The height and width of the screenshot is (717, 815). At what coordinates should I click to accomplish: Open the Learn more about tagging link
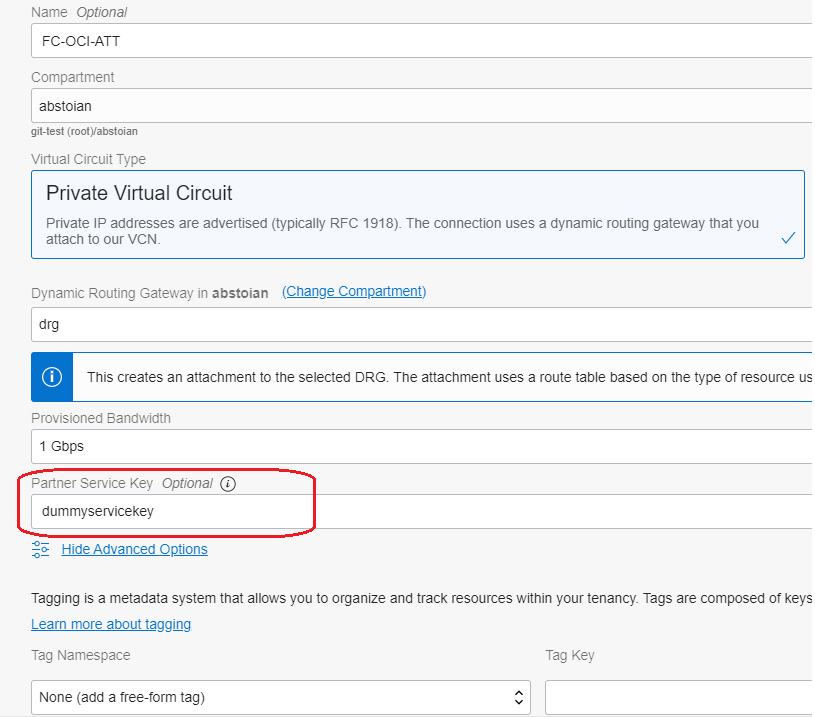tap(111, 624)
